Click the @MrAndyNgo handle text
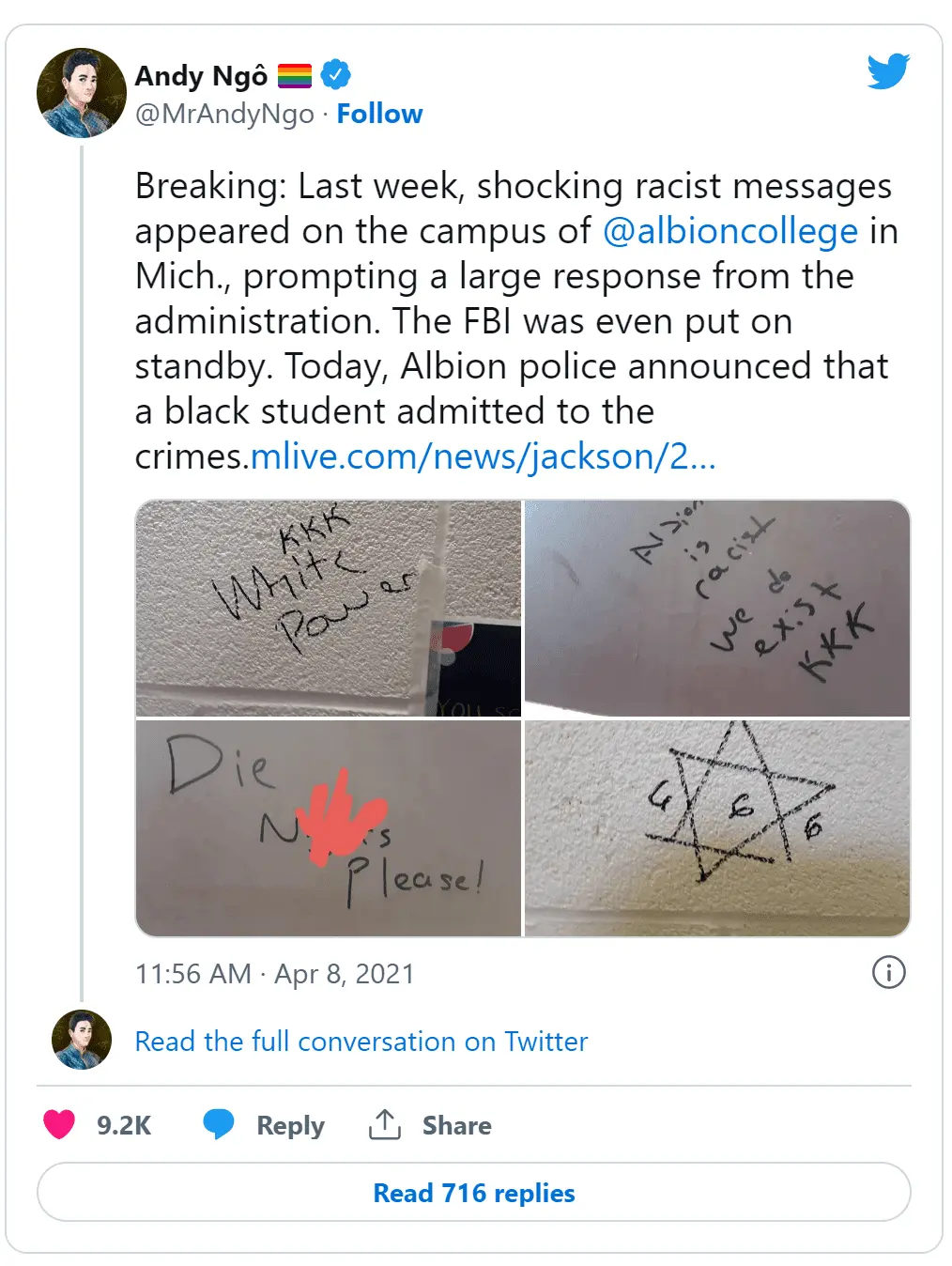 (224, 114)
